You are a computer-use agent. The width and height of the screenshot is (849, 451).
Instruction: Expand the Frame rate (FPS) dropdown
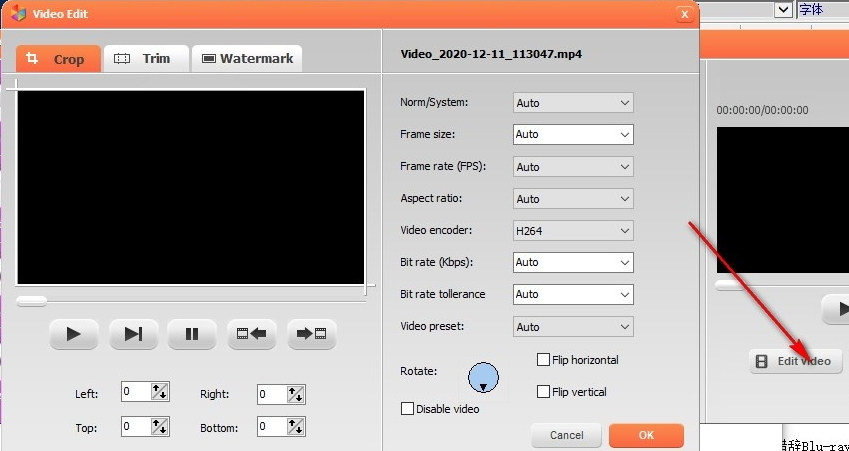[x=573, y=167]
